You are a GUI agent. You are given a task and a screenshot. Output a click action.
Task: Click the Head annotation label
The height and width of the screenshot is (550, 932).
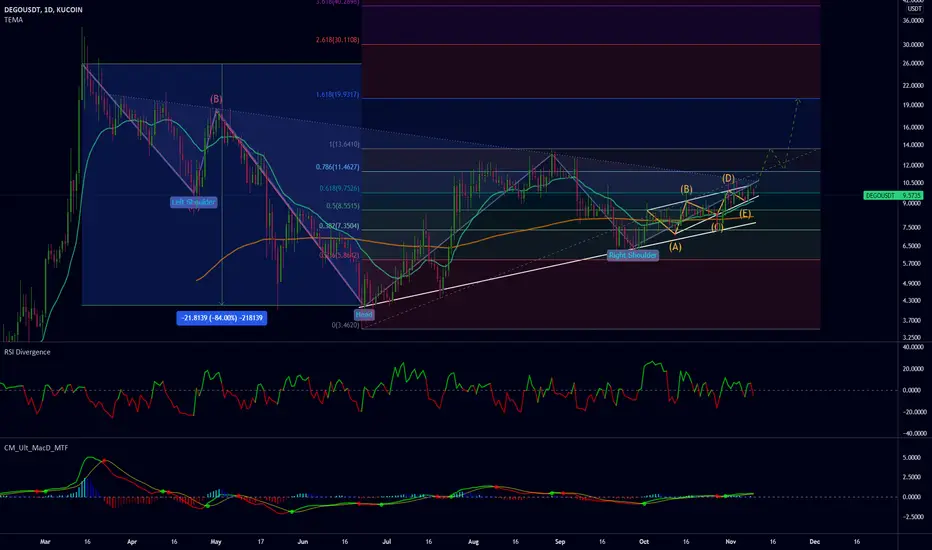(364, 315)
